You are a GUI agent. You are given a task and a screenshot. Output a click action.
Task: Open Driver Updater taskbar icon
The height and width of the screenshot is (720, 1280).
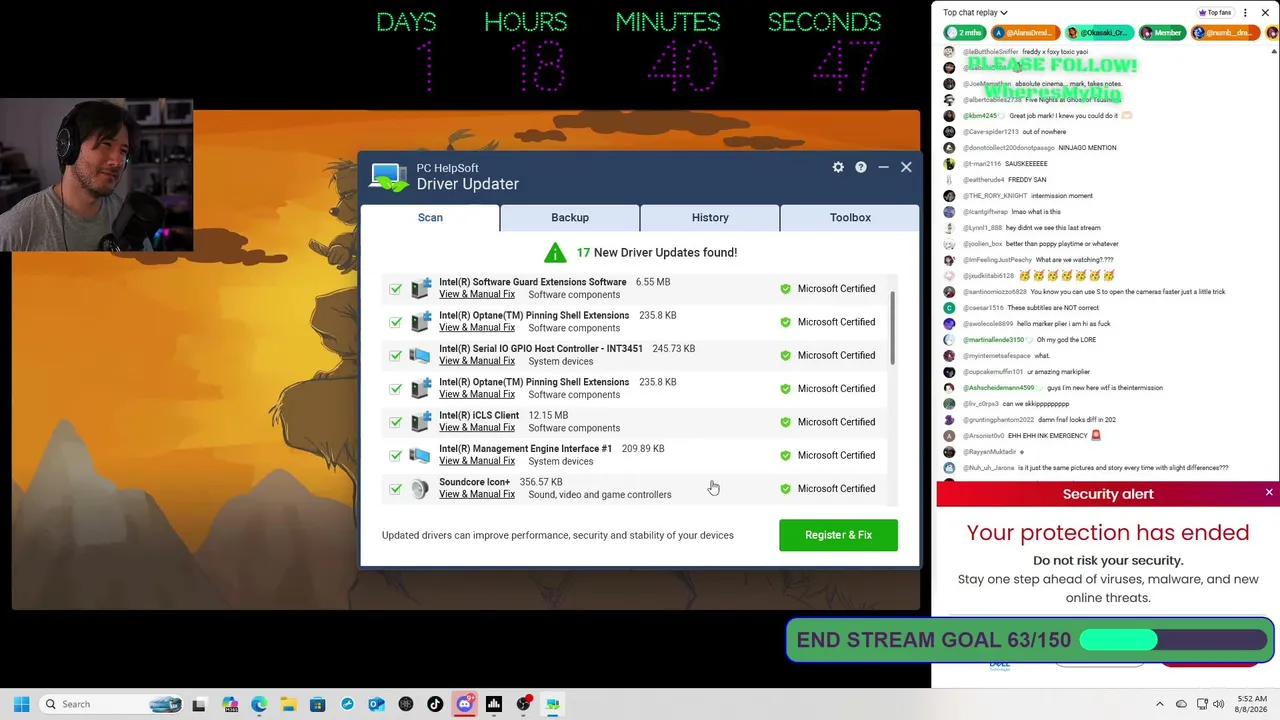point(552,704)
